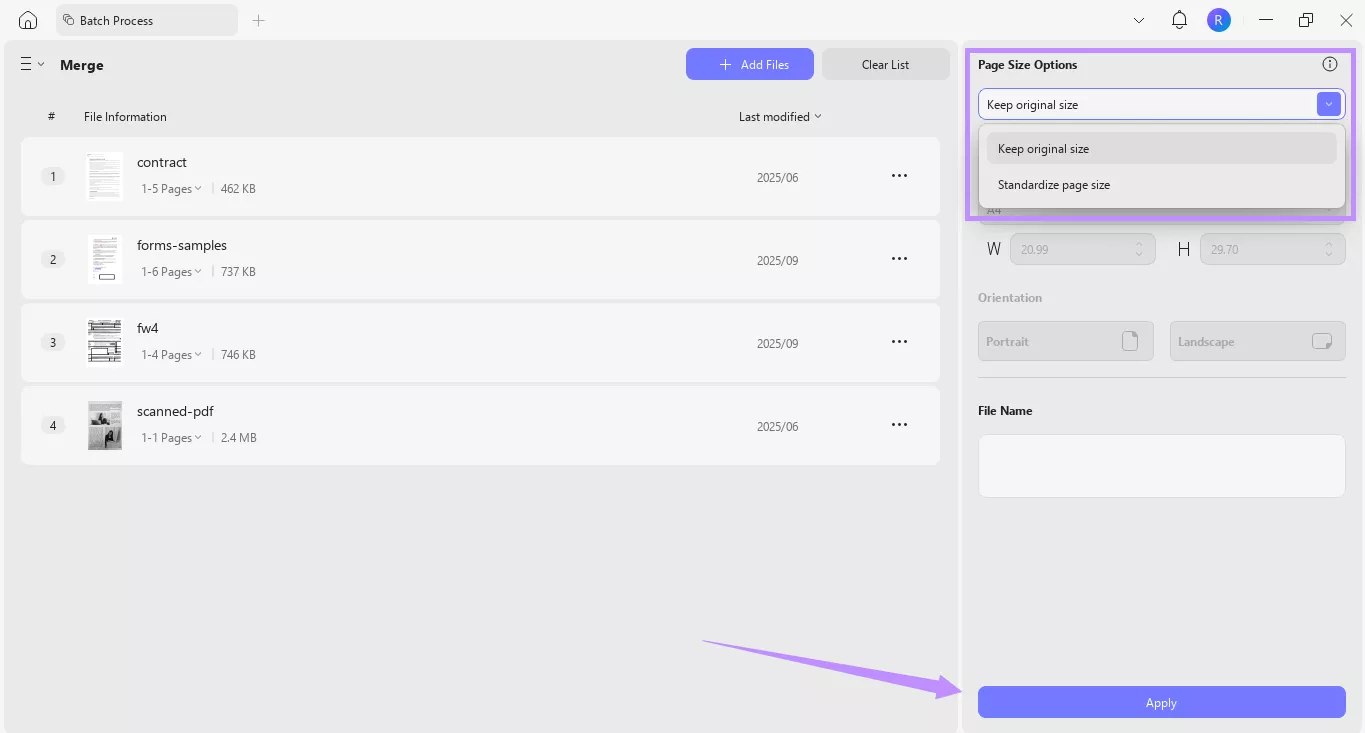Click the Merge panel hamburger icon
The width and height of the screenshot is (1365, 733).
click(x=24, y=62)
